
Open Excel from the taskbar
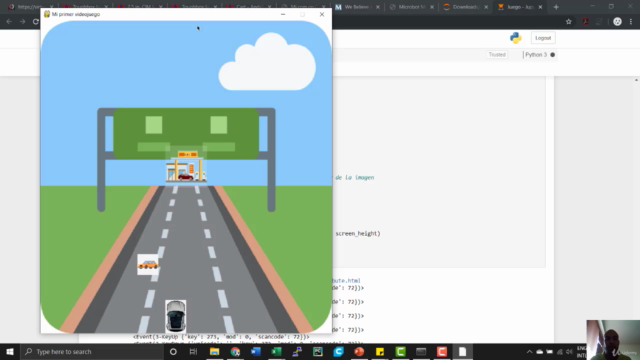point(276,351)
